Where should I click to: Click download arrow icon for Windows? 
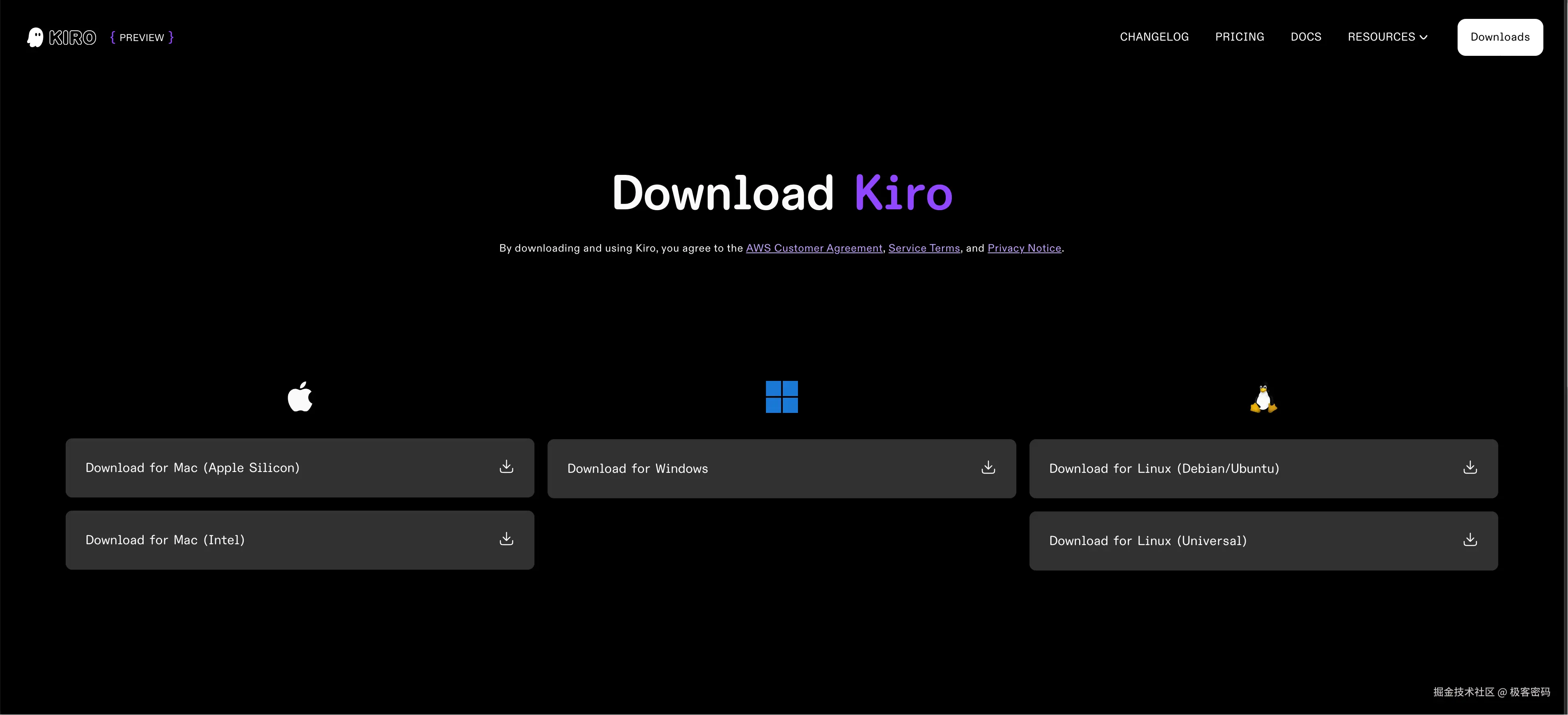(x=988, y=467)
